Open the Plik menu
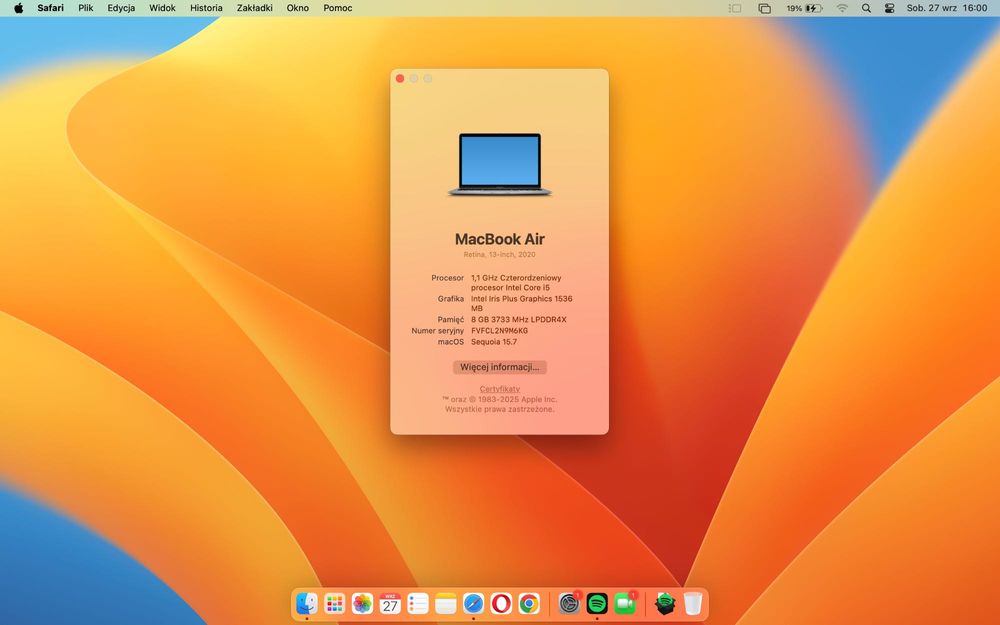 point(85,8)
